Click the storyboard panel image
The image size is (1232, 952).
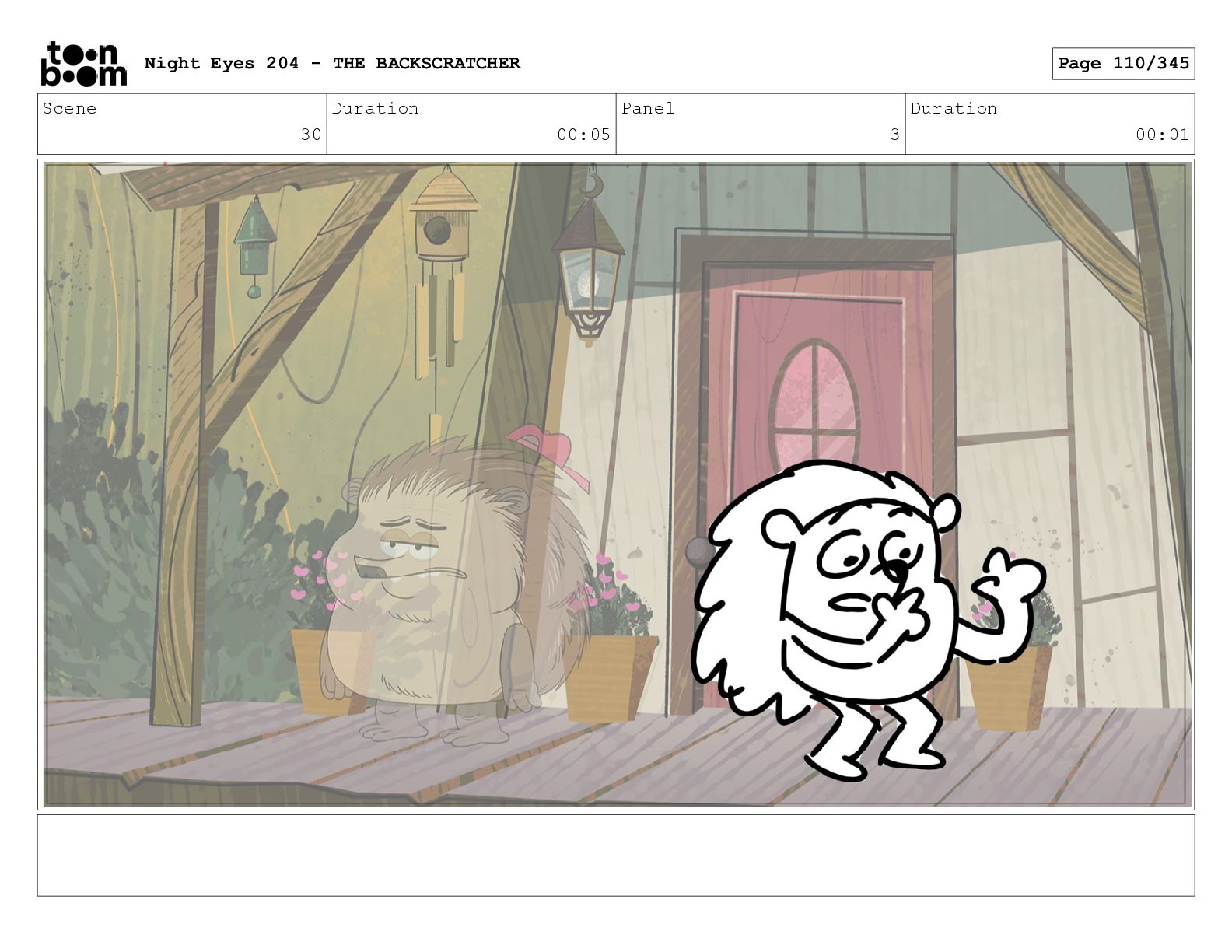pyautogui.click(x=616, y=484)
